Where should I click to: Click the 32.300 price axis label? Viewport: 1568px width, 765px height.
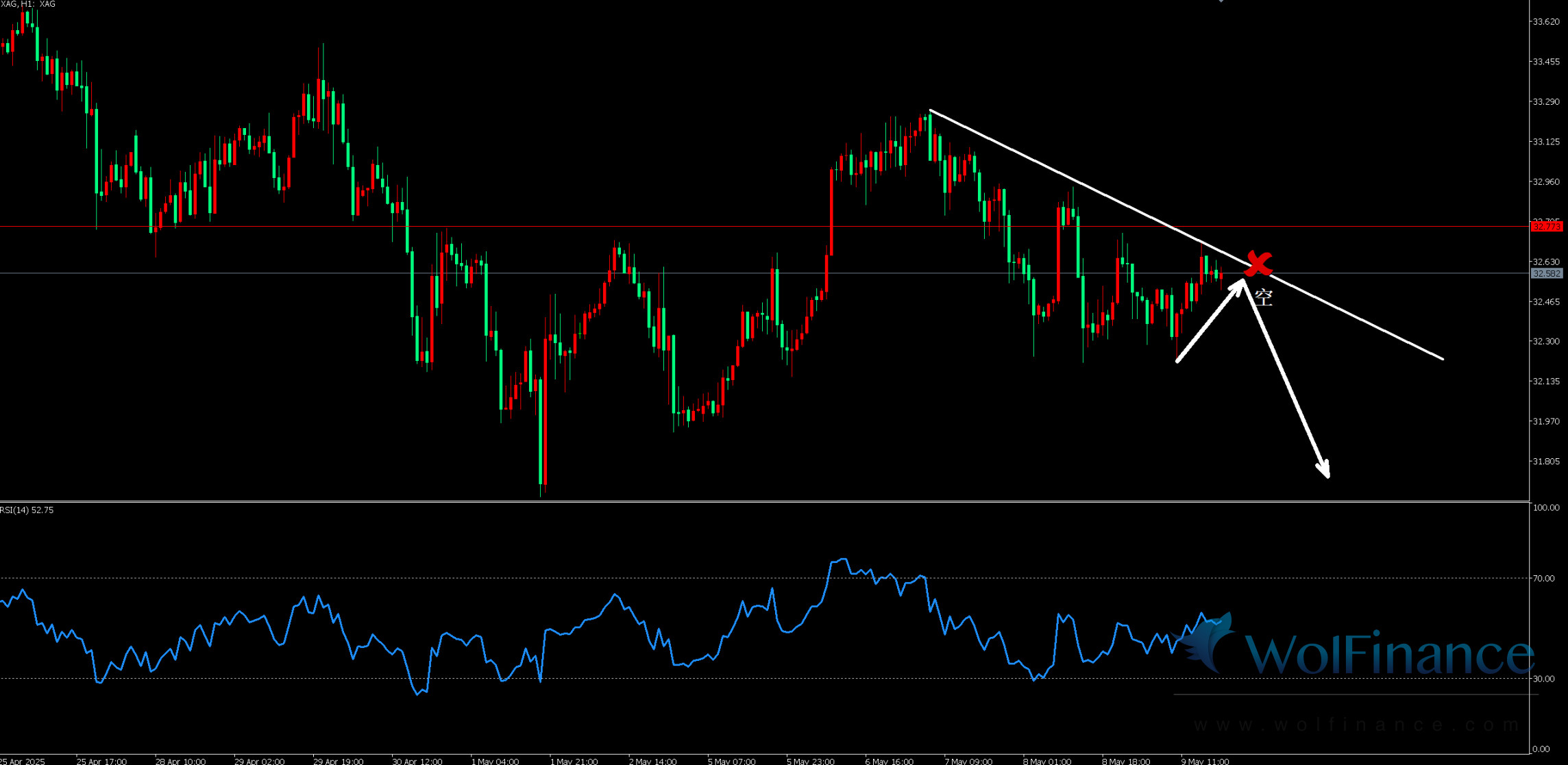(x=1545, y=341)
